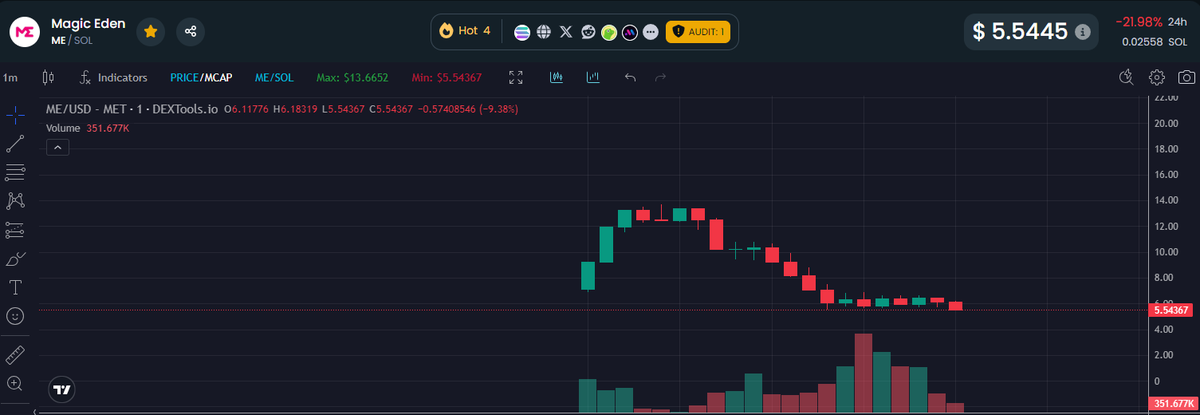Click the 351.677K volume axis label

[1173, 404]
